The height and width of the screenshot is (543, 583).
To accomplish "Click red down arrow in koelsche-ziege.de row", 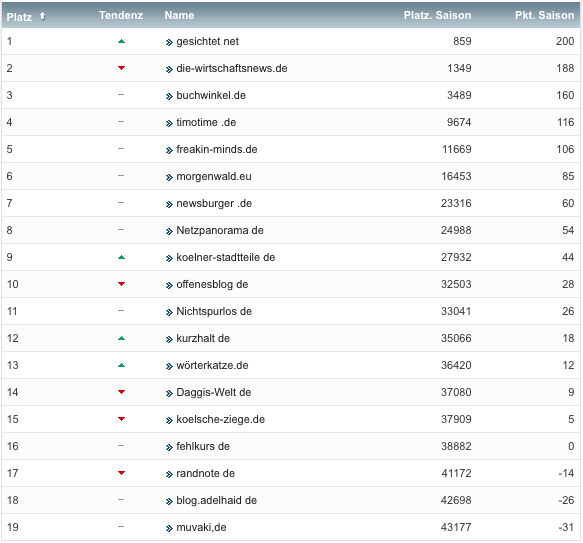I will 121,419.
